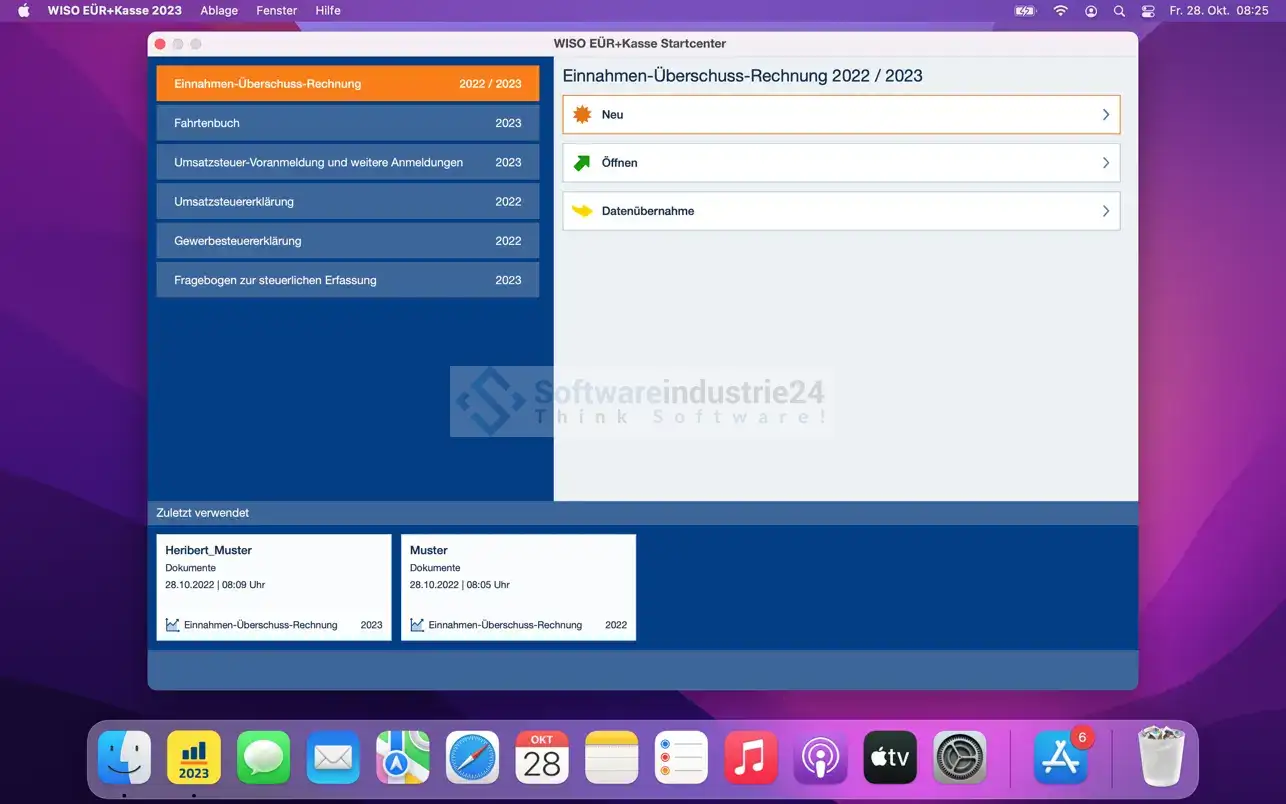
Task: Open Safari from the dock
Action: pyautogui.click(x=472, y=757)
